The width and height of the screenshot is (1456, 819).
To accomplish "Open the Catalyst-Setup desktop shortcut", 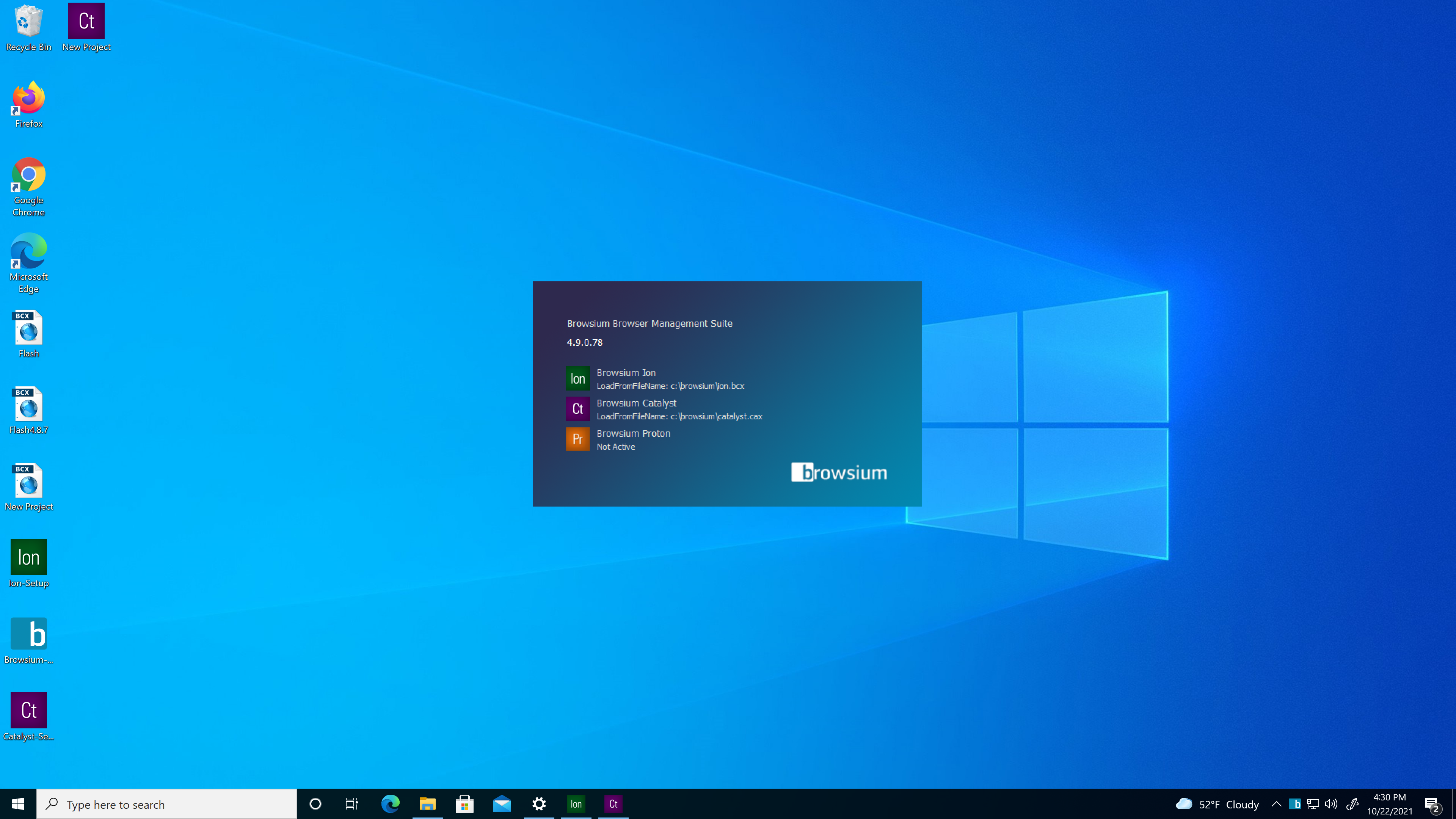I will click(x=28, y=710).
